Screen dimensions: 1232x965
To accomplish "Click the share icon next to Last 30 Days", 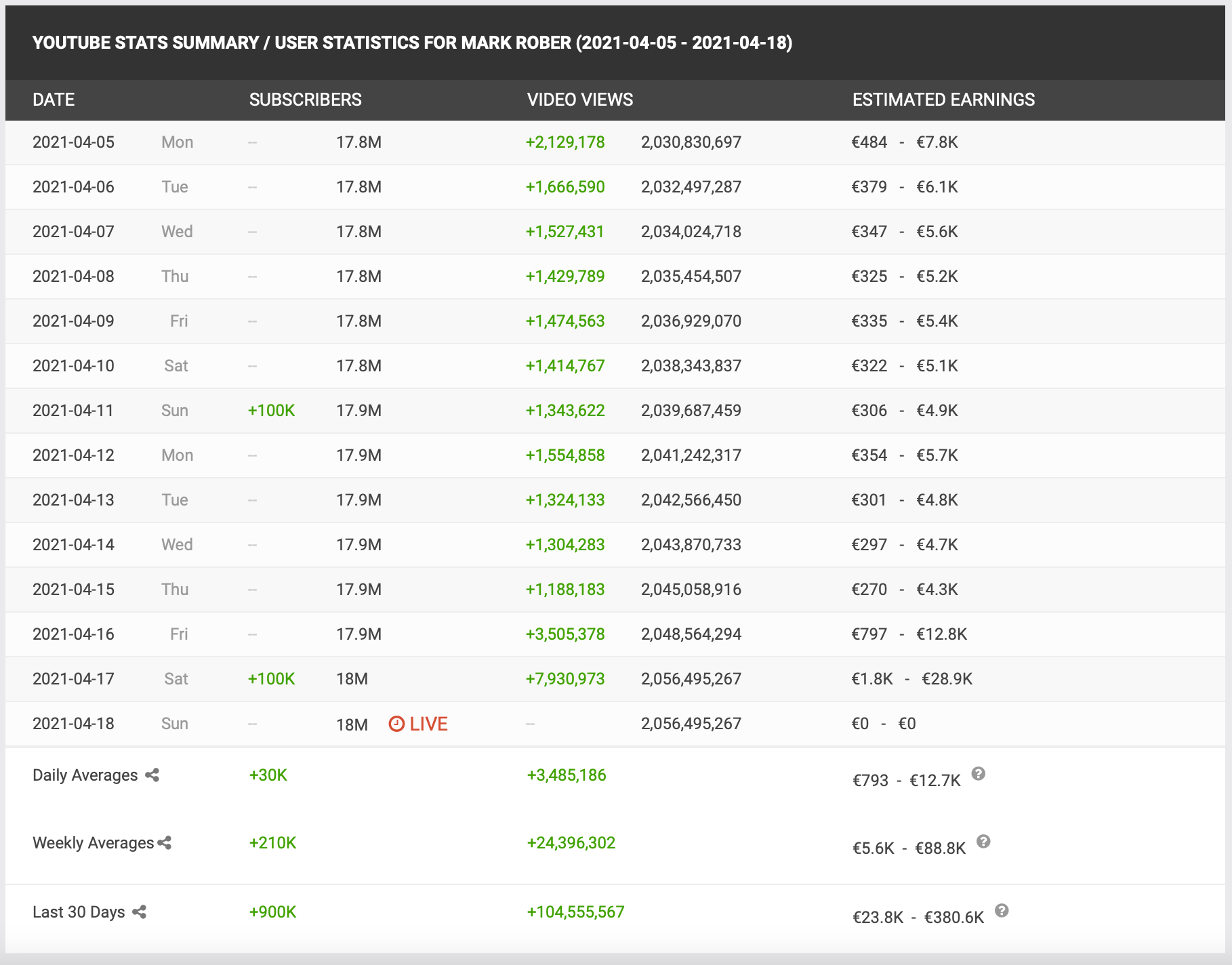I will click(x=140, y=911).
